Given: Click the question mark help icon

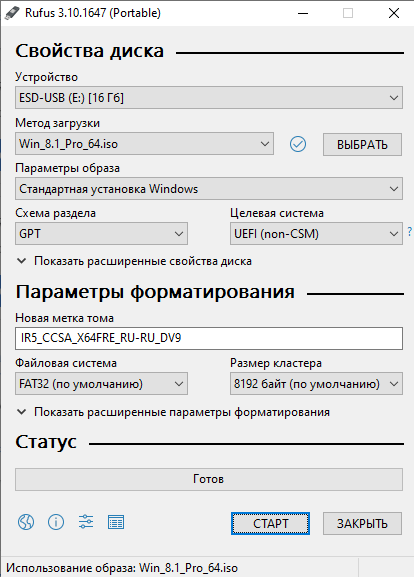Looking at the screenshot, I should coord(410,232).
